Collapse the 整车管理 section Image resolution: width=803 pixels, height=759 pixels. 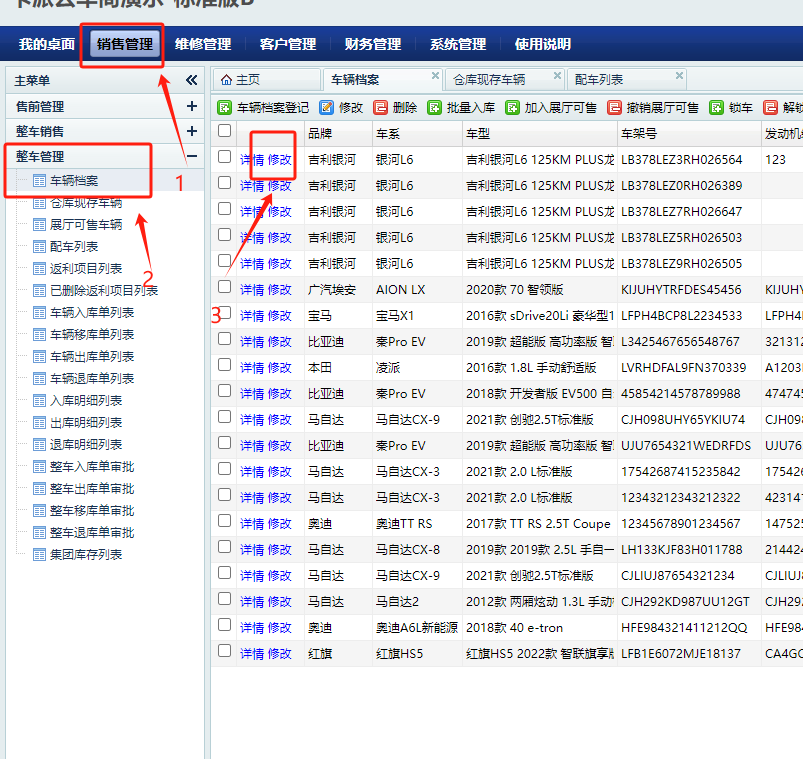coord(191,156)
